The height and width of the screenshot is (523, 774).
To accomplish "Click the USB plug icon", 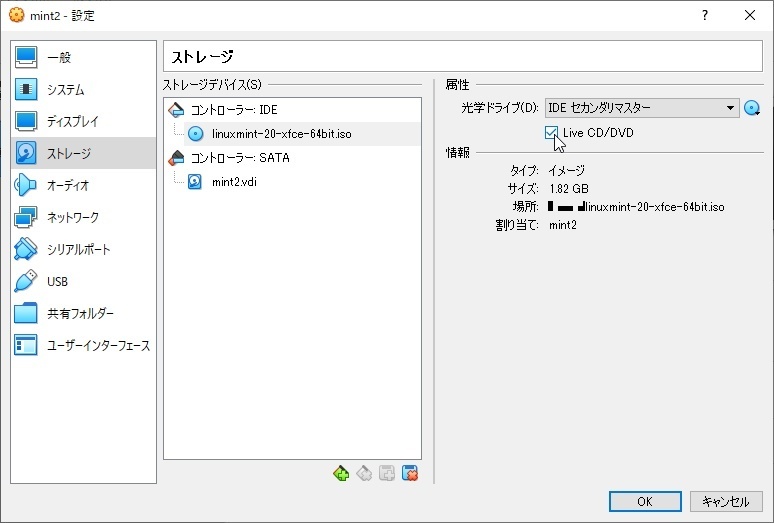I will pyautogui.click(x=26, y=281).
